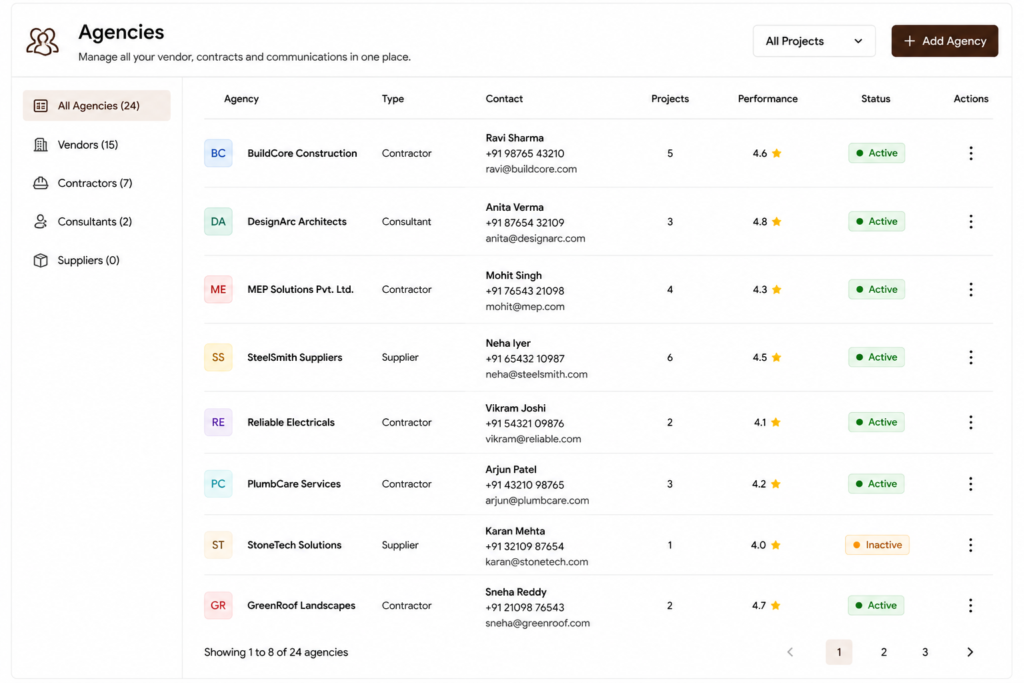Click the Consultant type in DesignArc row
Image resolution: width=1024 pixels, height=683 pixels.
[x=406, y=221]
